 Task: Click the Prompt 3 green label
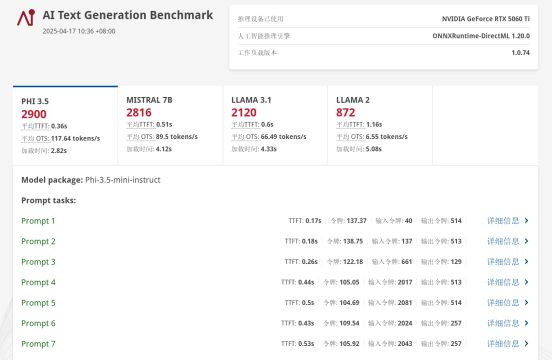38,262
